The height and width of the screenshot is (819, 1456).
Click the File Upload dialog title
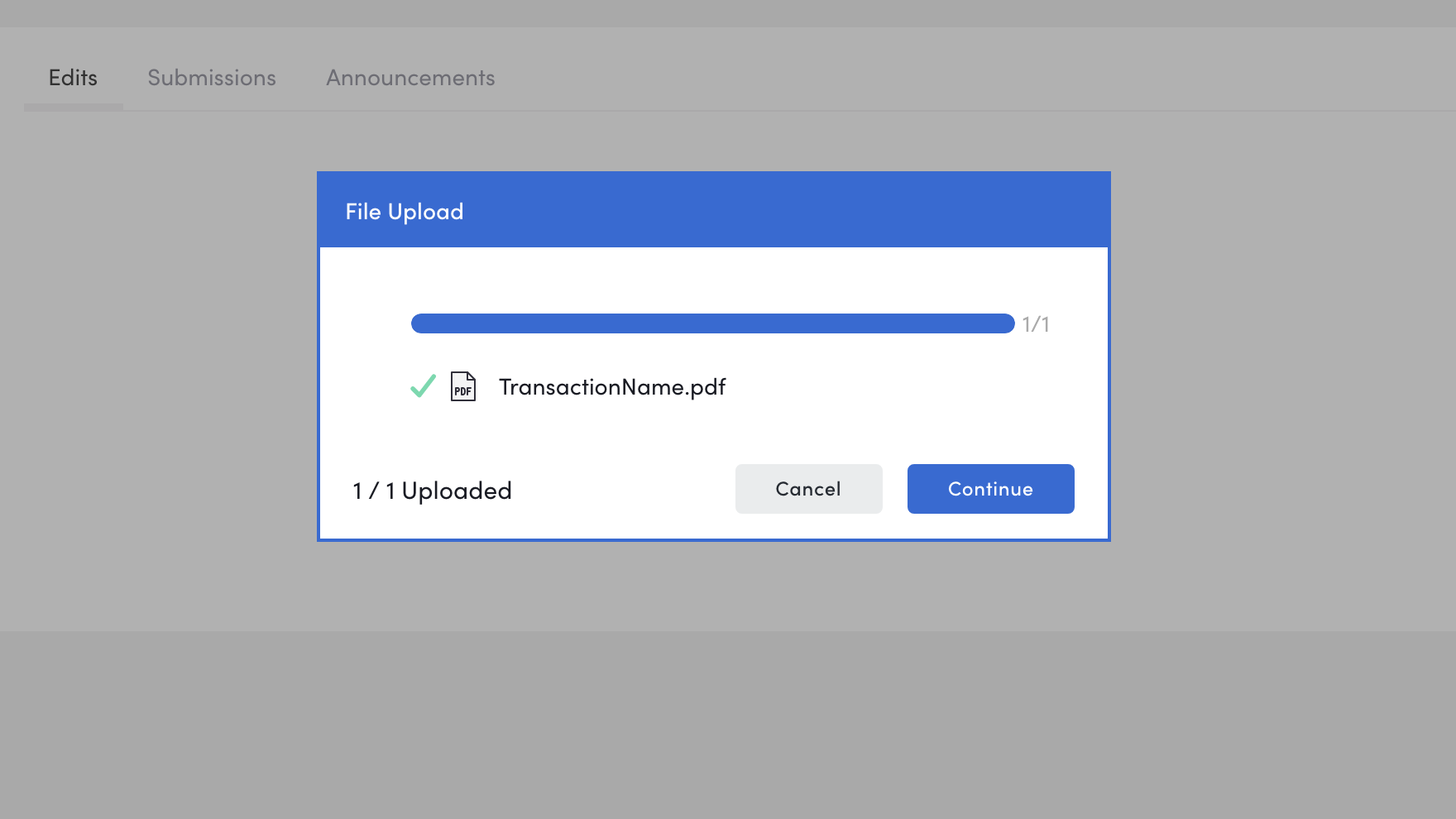click(405, 212)
